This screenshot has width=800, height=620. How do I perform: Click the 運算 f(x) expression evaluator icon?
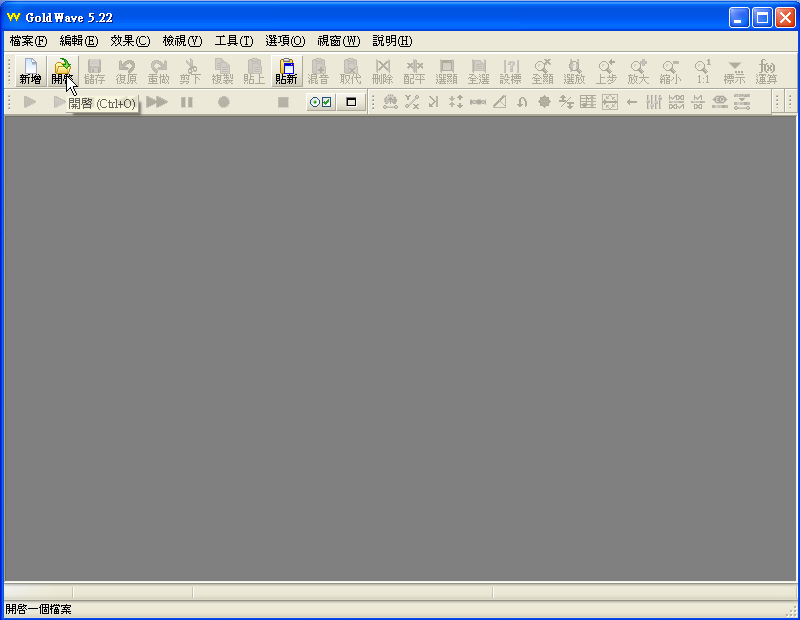pyautogui.click(x=766, y=71)
